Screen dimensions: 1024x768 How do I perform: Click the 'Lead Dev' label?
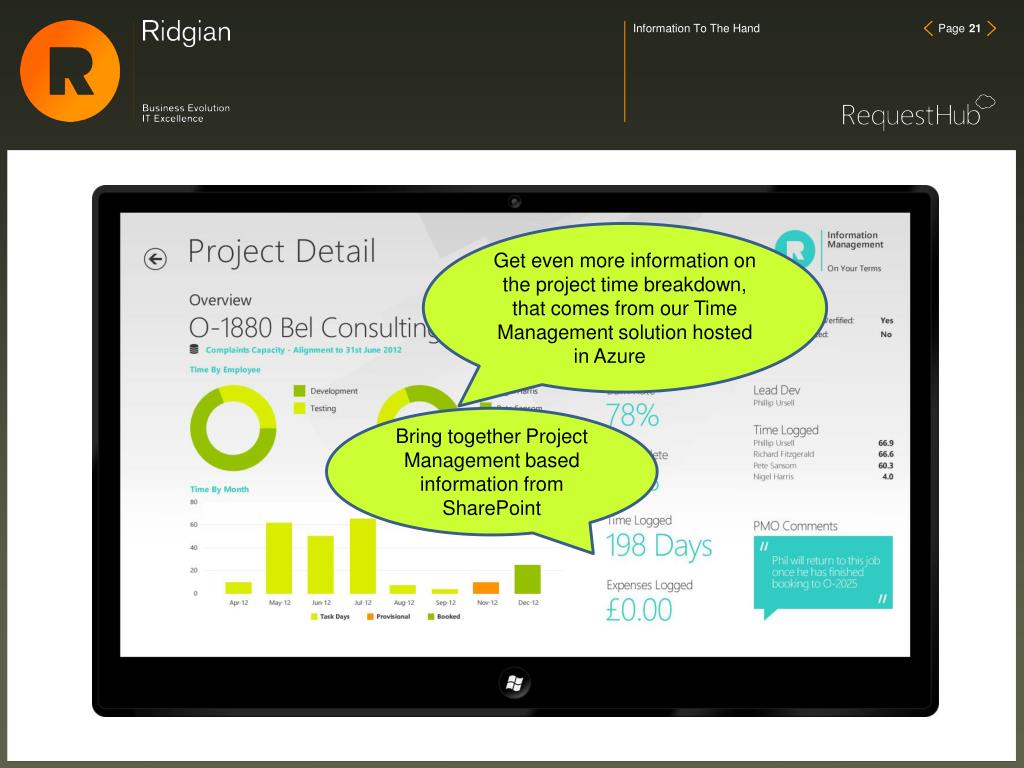[776, 390]
